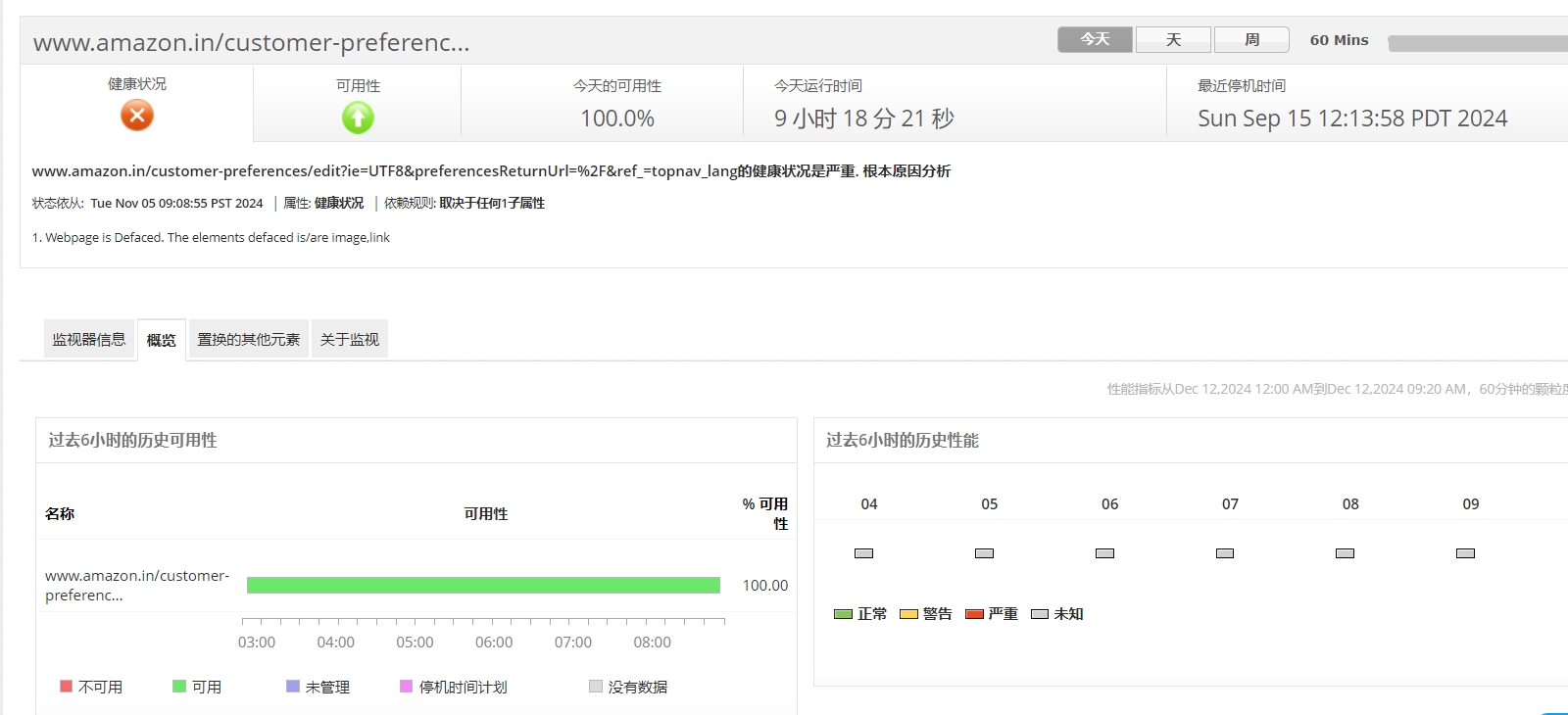Open the 根本原因分析 link

click(x=906, y=171)
